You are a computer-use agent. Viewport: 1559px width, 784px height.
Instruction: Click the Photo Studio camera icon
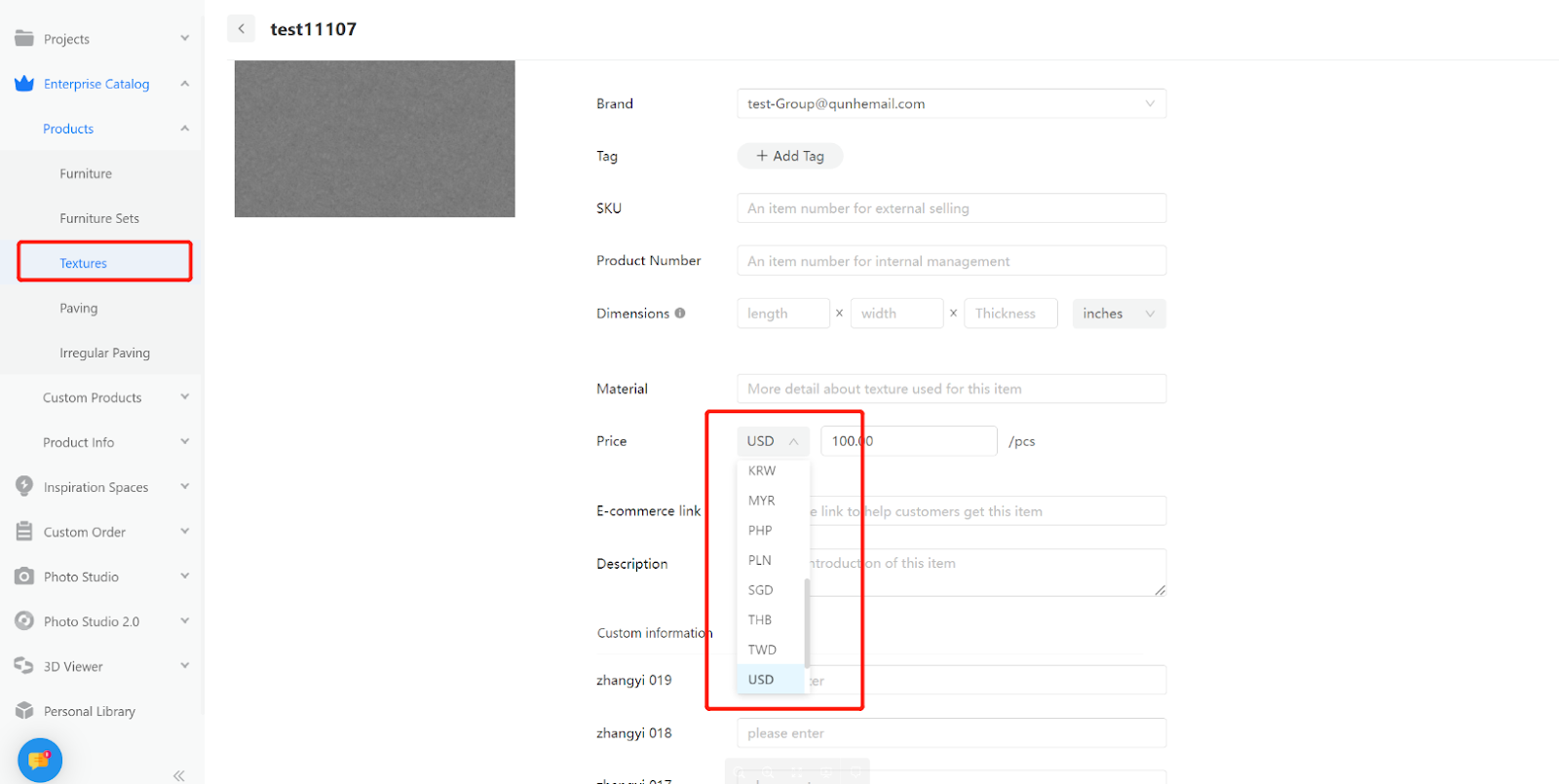click(24, 577)
